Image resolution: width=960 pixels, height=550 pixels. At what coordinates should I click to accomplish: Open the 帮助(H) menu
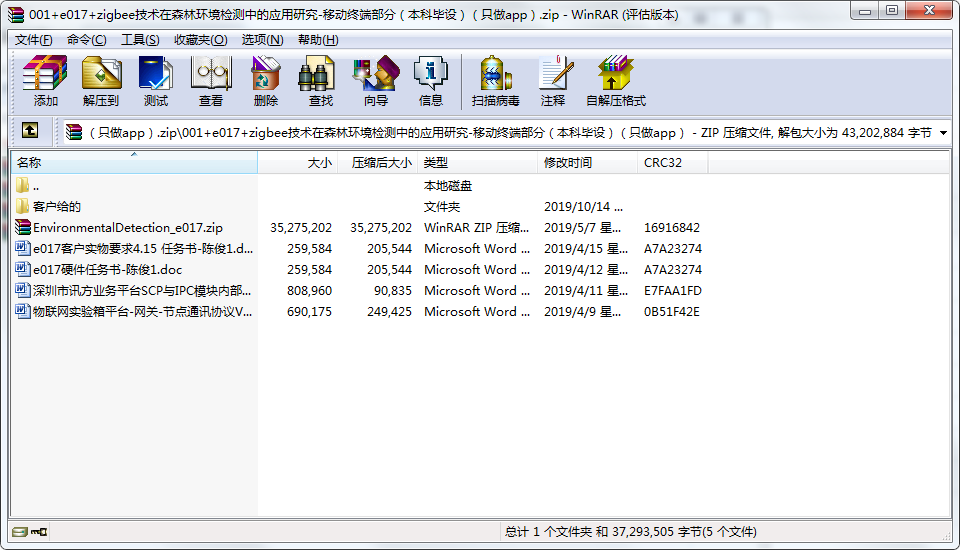[x=318, y=40]
